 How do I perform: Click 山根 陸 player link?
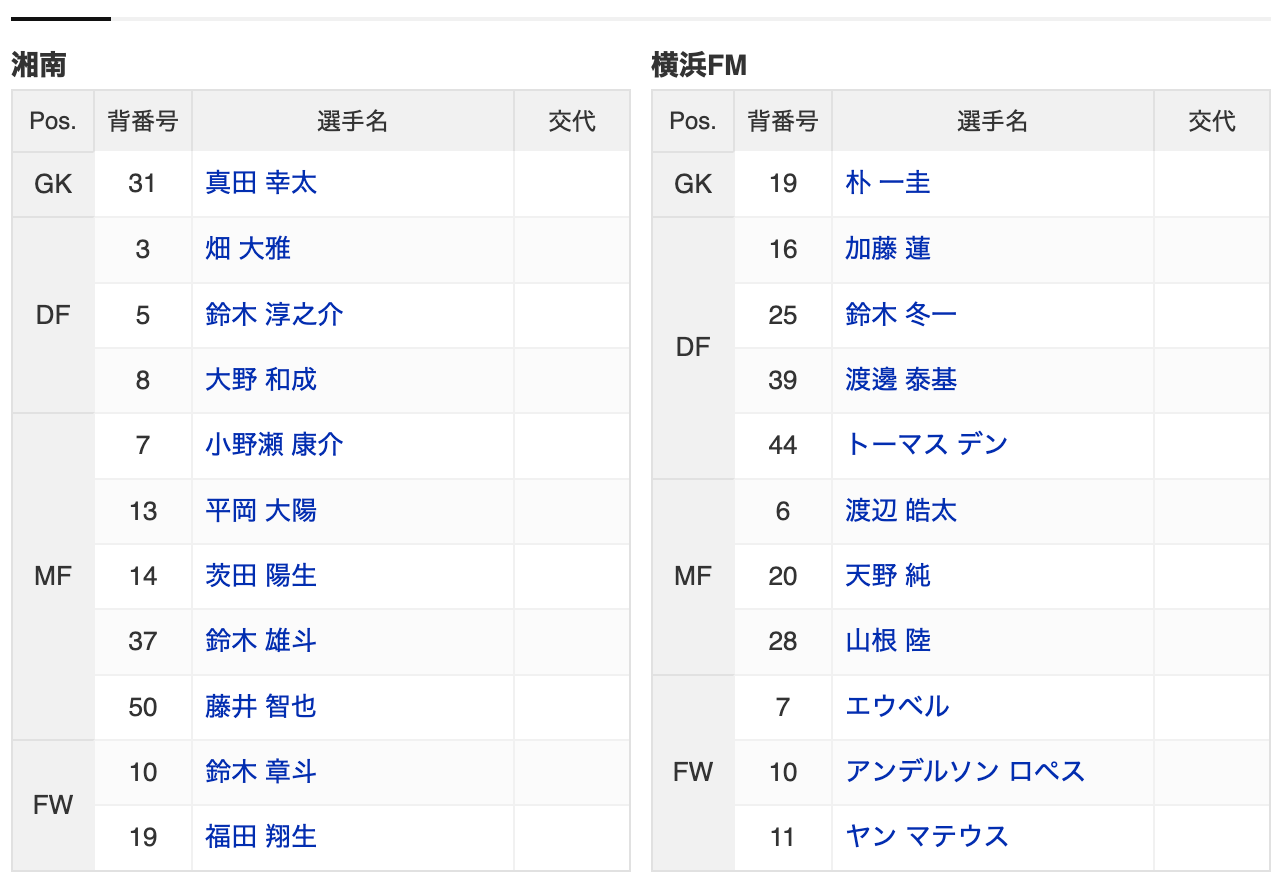click(888, 640)
